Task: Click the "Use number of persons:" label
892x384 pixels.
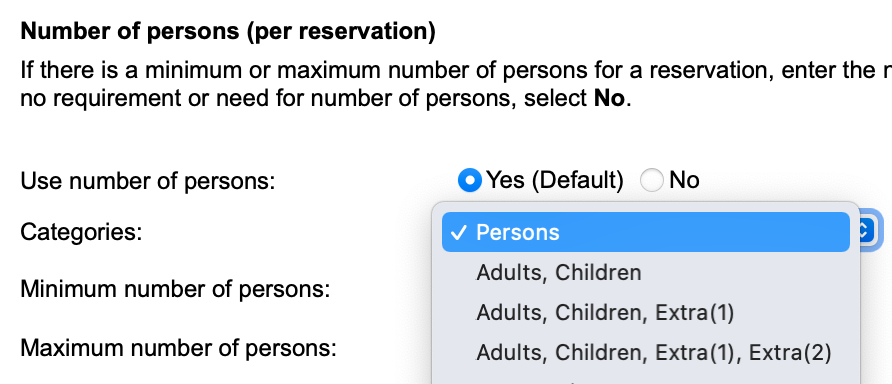Action: [x=148, y=181]
